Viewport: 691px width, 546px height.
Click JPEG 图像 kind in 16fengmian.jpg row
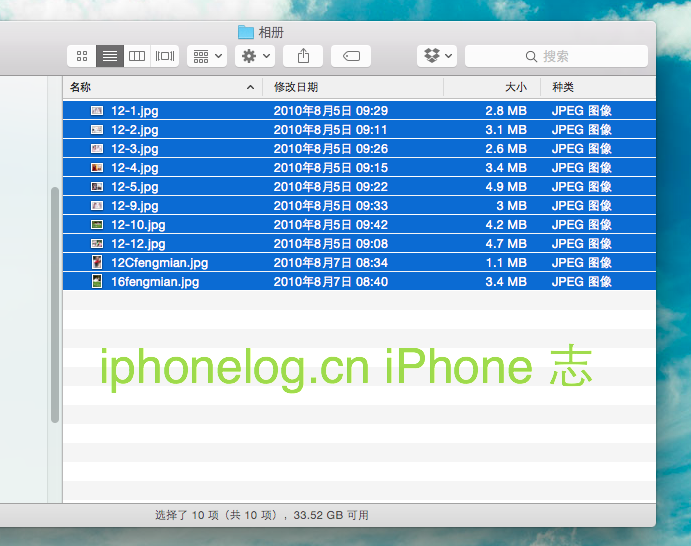pyautogui.click(x=582, y=282)
